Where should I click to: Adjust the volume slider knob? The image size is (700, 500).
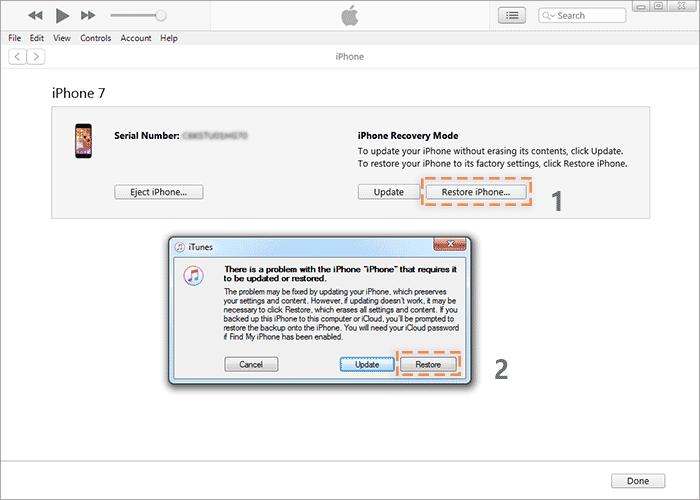tap(161, 16)
